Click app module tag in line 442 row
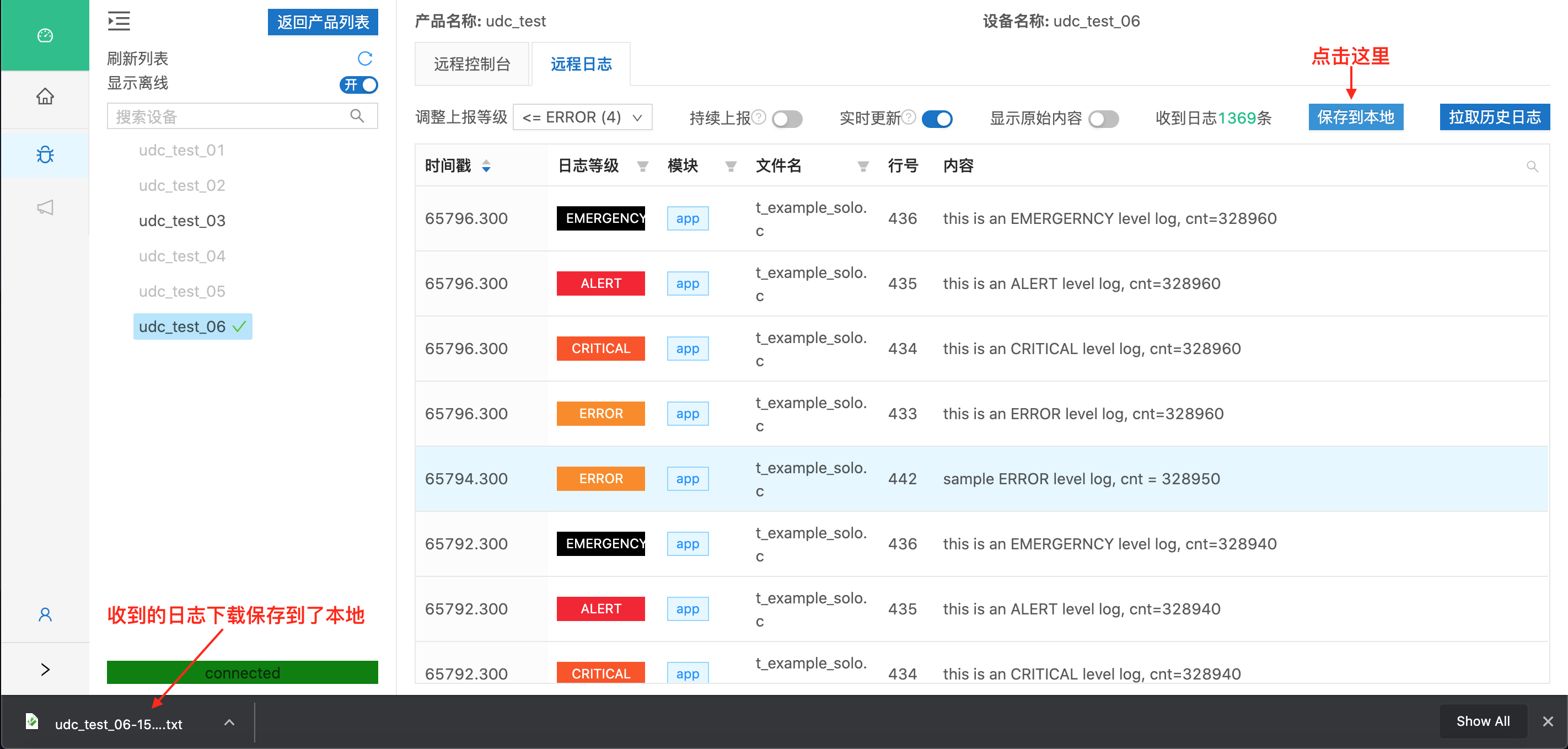 [688, 479]
